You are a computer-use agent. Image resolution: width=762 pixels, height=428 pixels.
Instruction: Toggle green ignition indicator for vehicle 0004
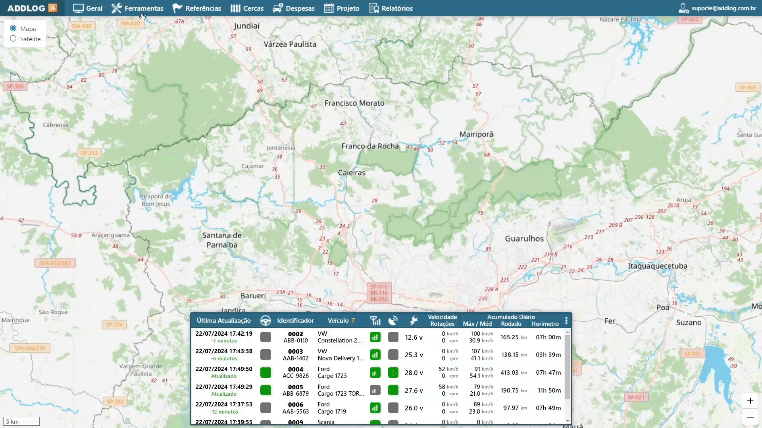266,372
